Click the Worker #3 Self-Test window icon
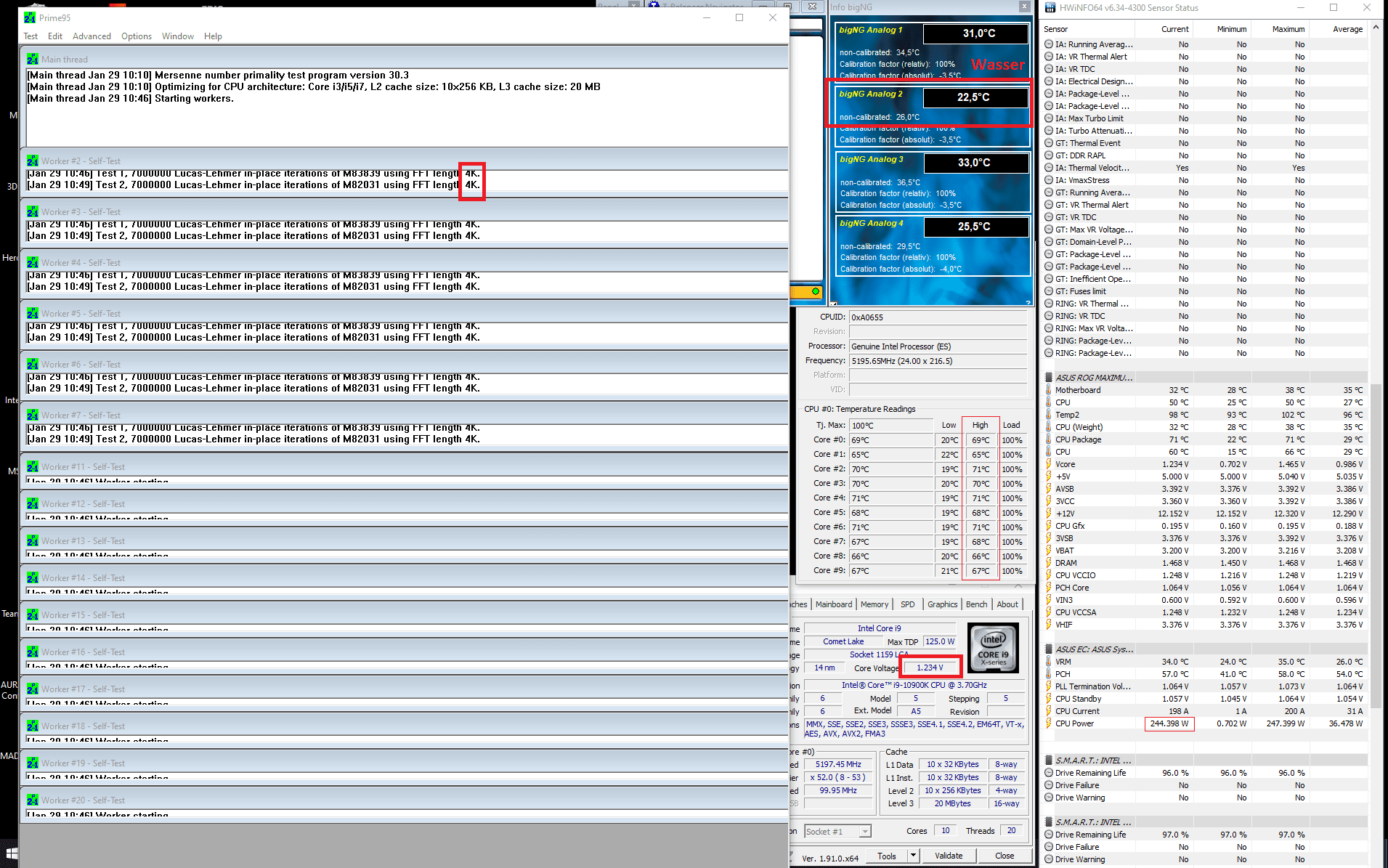 pos(33,212)
